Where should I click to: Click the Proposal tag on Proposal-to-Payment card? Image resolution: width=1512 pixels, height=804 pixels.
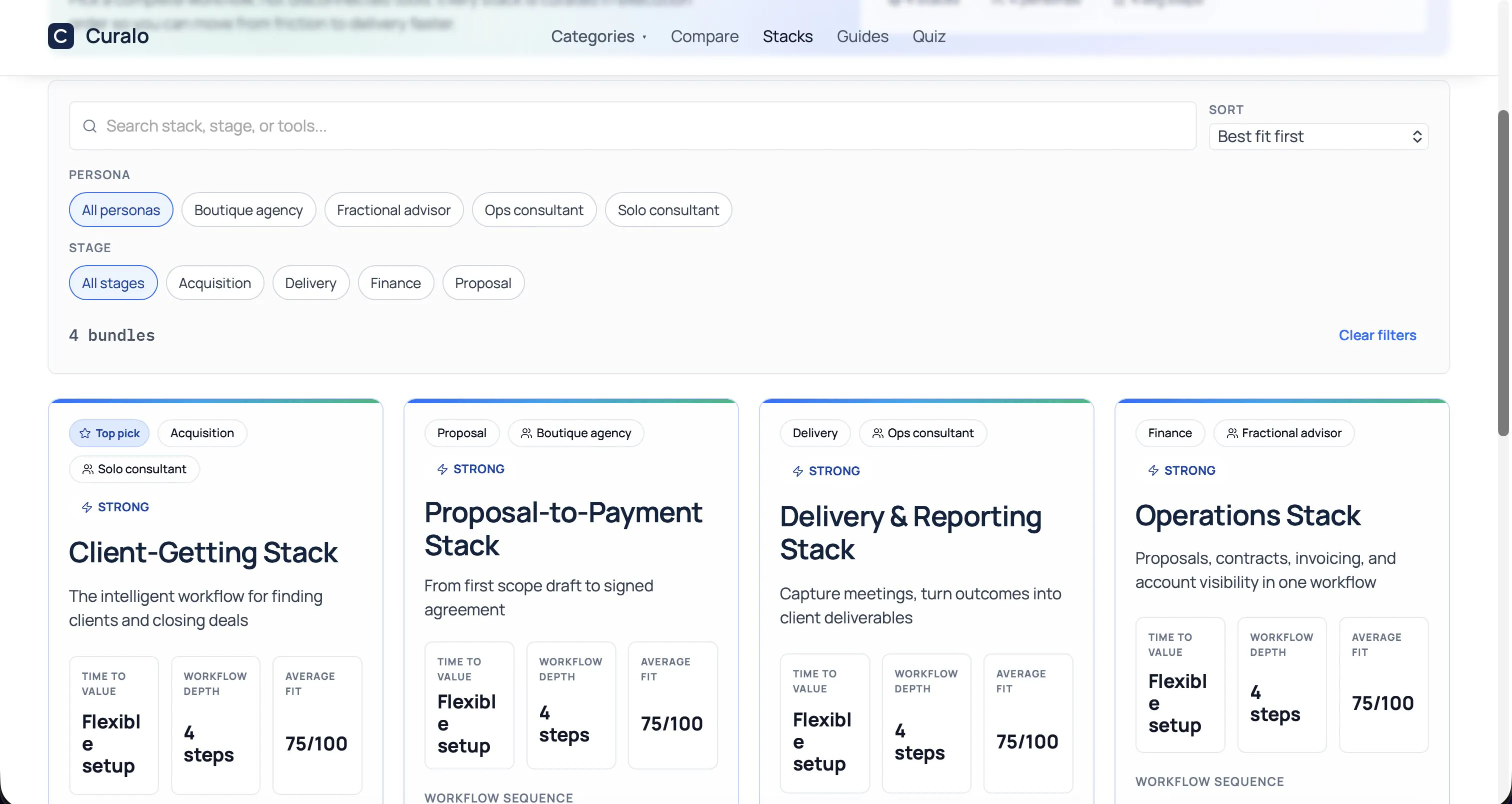coord(462,433)
